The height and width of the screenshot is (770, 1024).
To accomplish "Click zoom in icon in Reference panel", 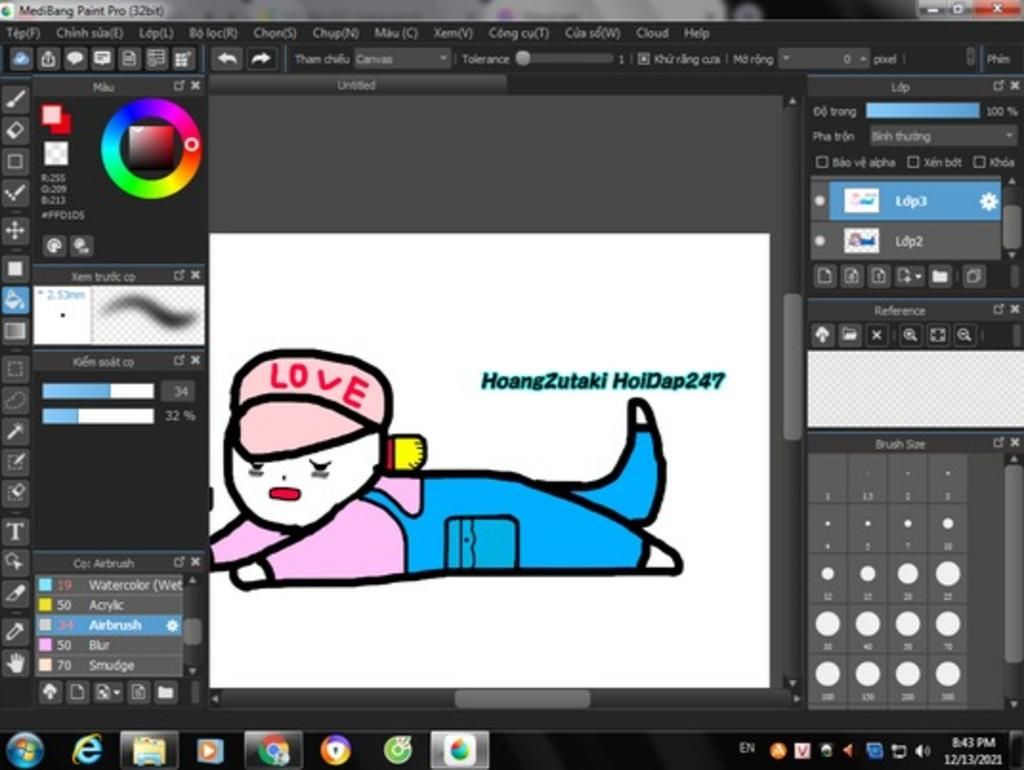I will [x=910, y=335].
